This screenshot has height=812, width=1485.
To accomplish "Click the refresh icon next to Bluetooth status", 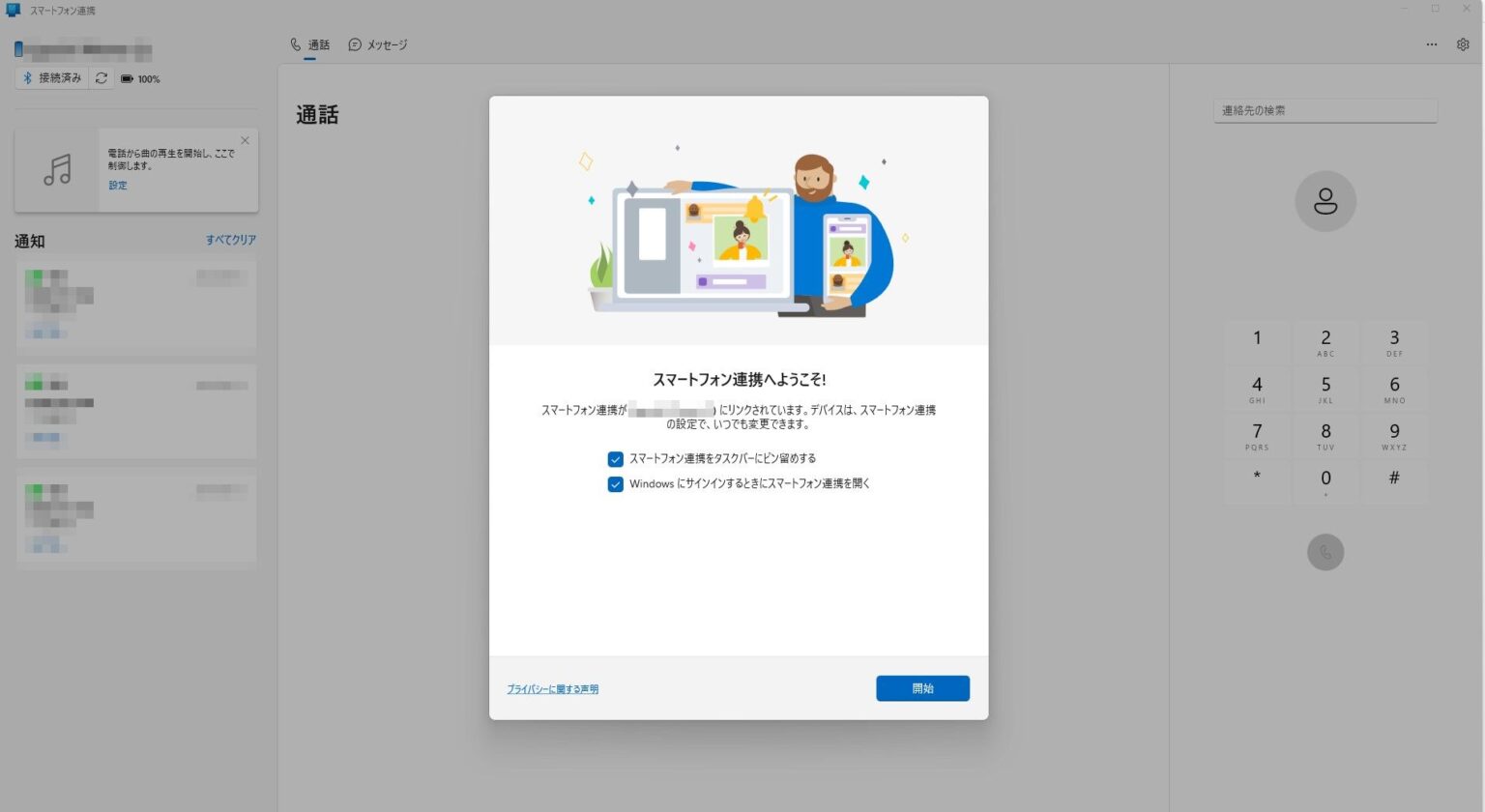I will coord(102,78).
